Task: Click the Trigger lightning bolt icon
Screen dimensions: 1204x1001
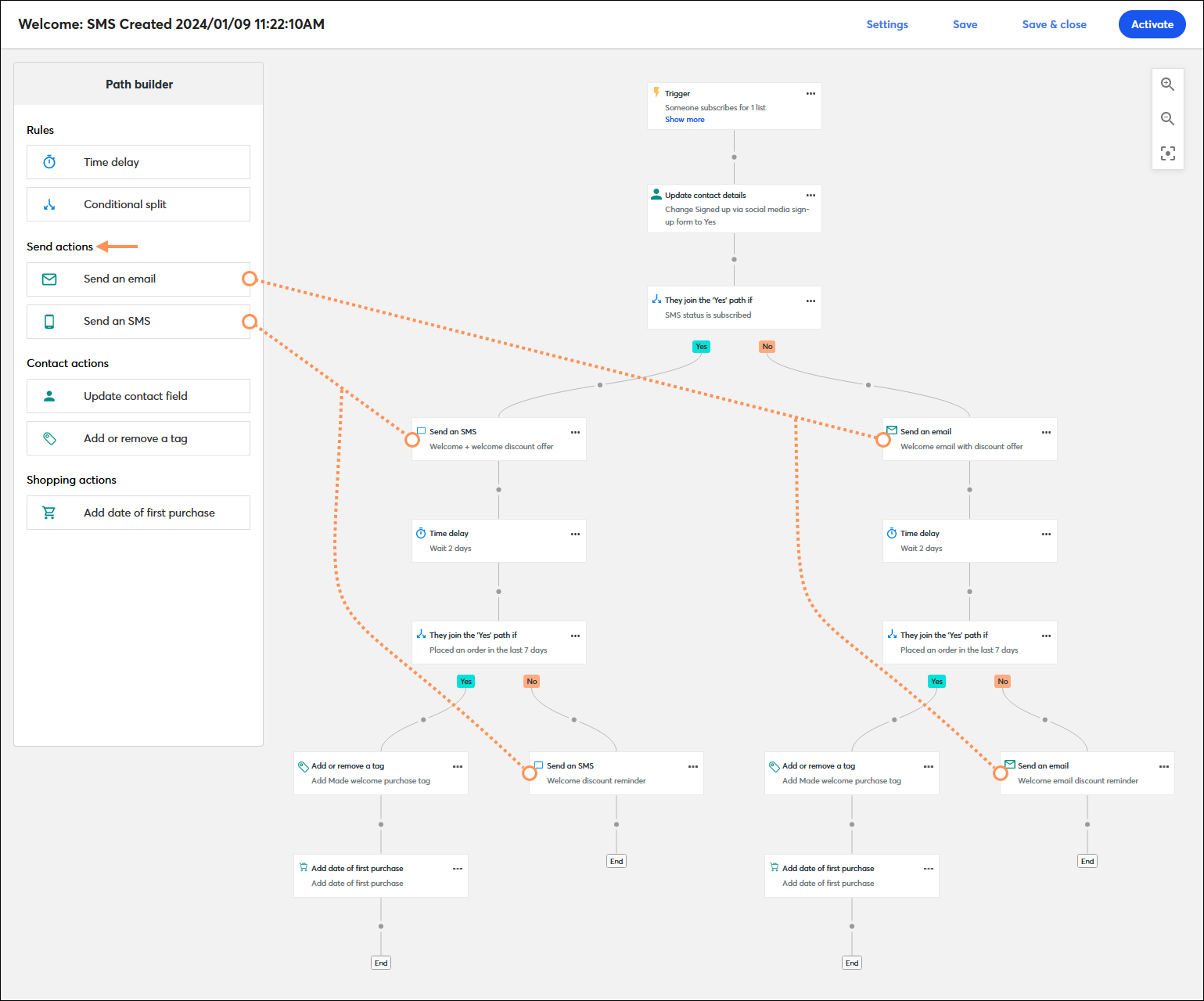Action: pyautogui.click(x=656, y=92)
